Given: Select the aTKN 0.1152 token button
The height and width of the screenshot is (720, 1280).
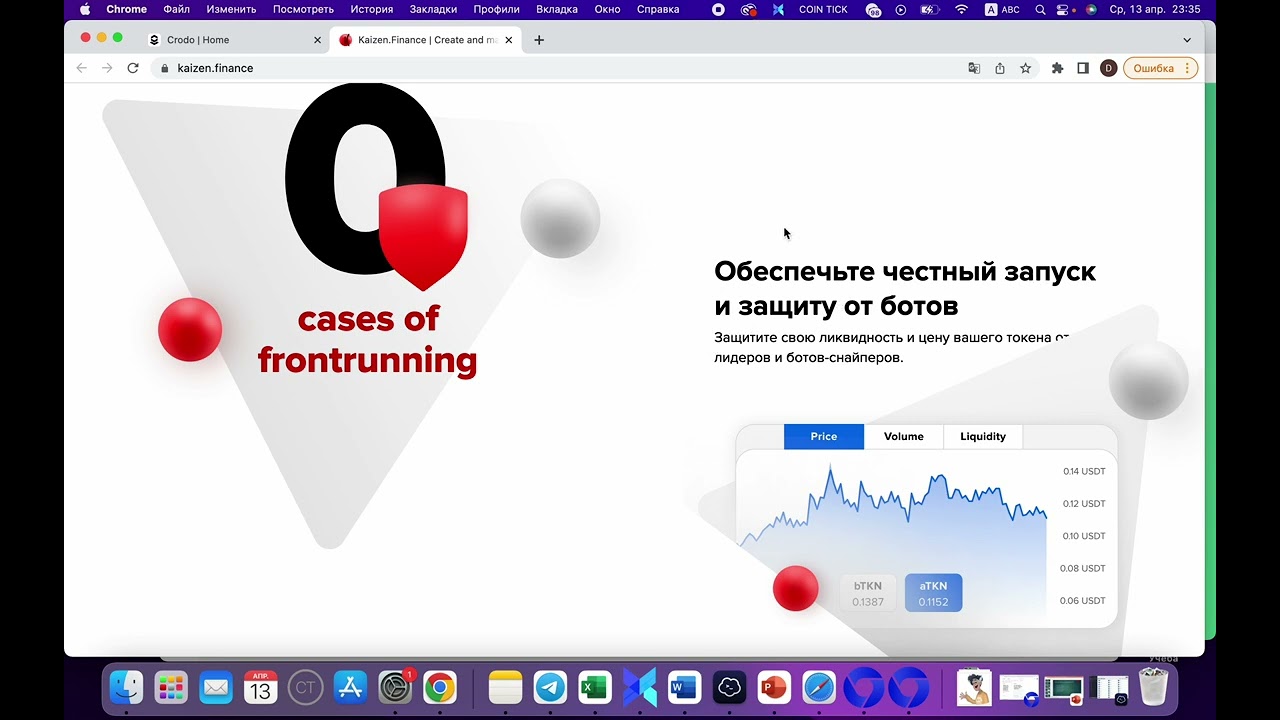Looking at the screenshot, I should tap(933, 593).
